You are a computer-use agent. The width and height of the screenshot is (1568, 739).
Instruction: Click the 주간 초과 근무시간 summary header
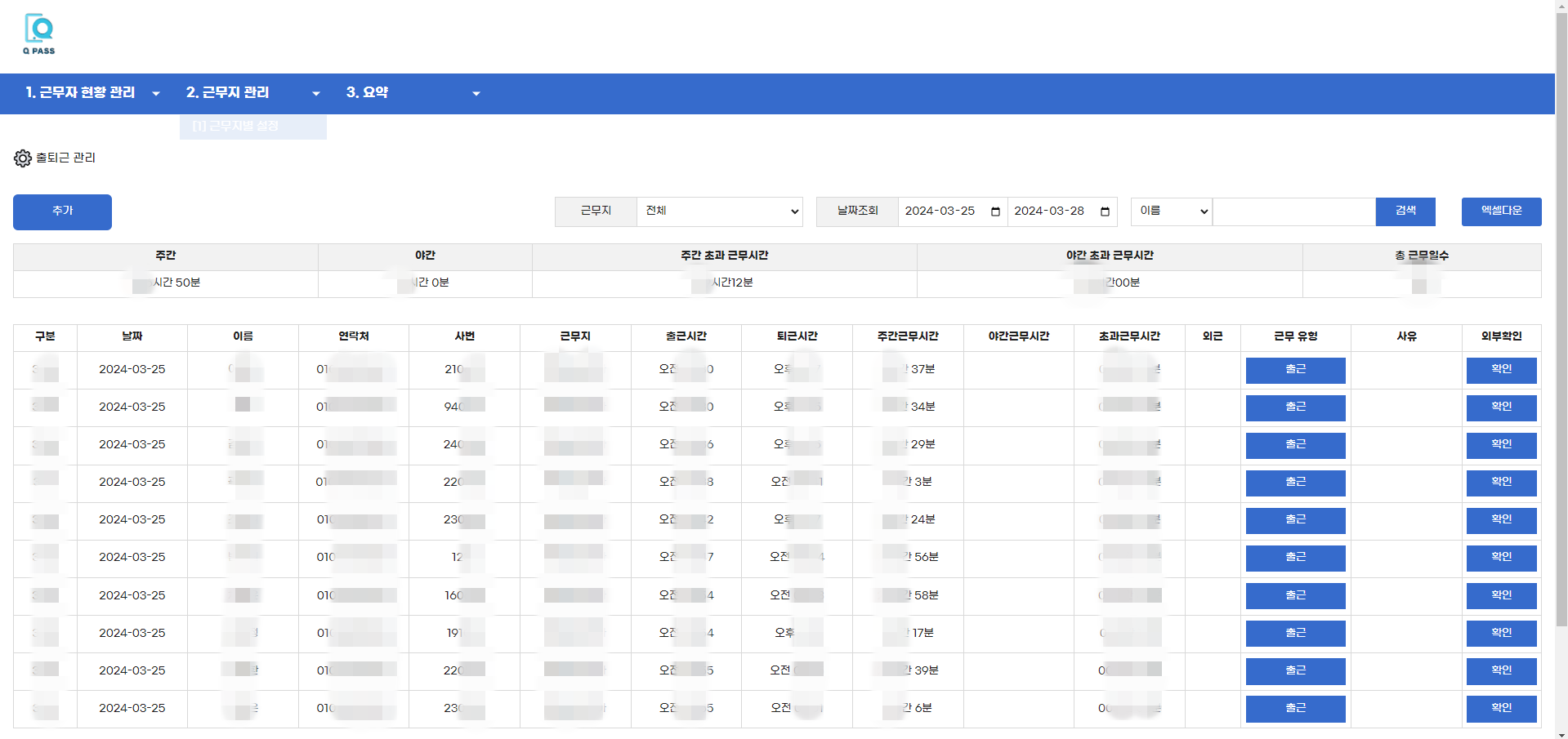point(725,256)
